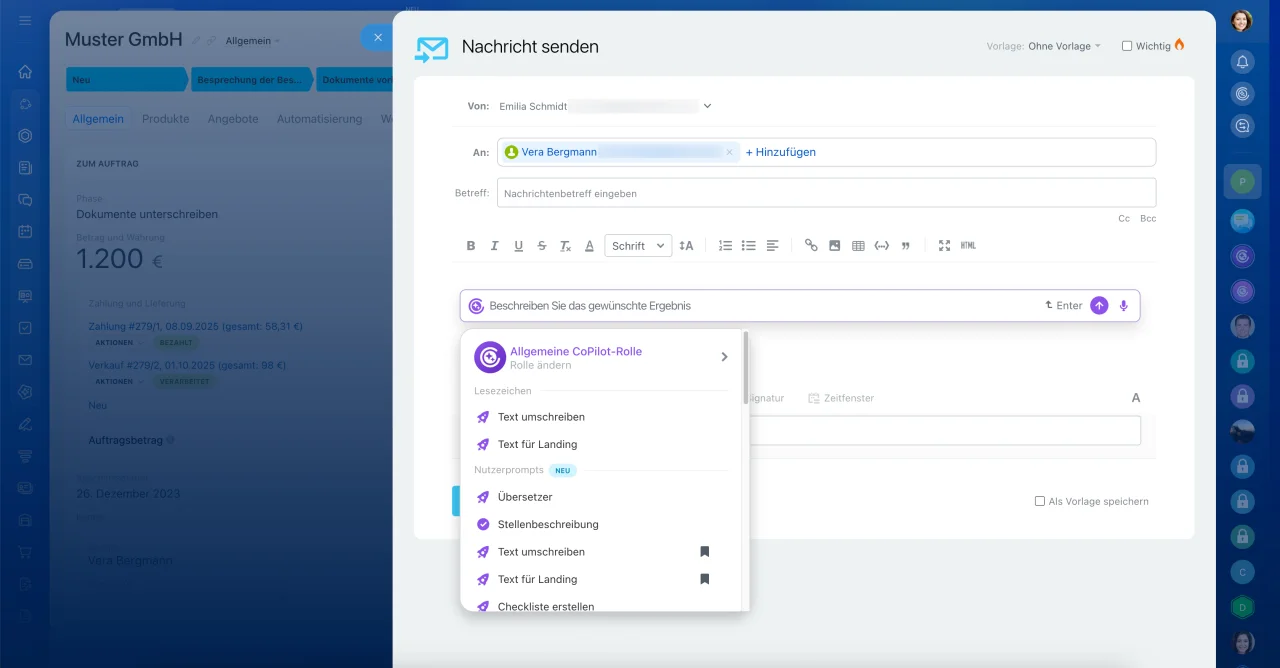Choose Stellenbeschreibung from the prompt list
Screen dimensions: 1280x668
[x=548, y=524]
